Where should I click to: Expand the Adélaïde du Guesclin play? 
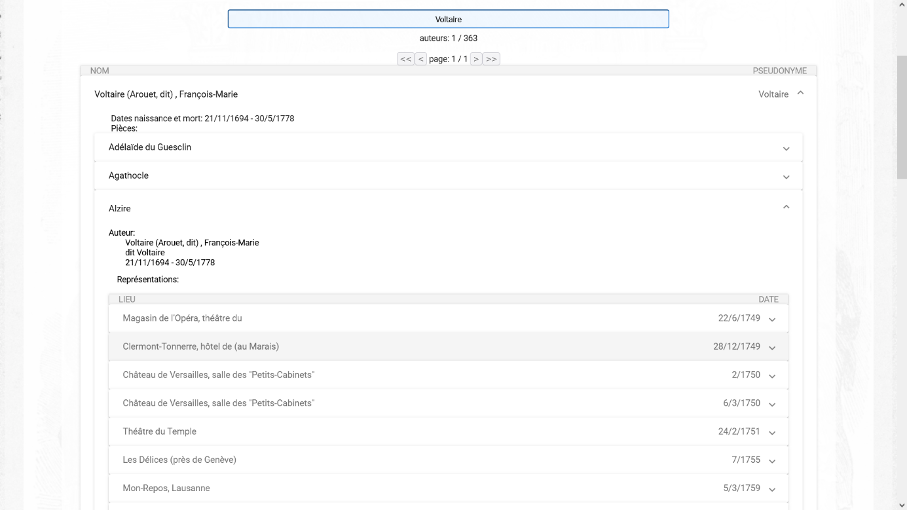pyautogui.click(x=786, y=148)
